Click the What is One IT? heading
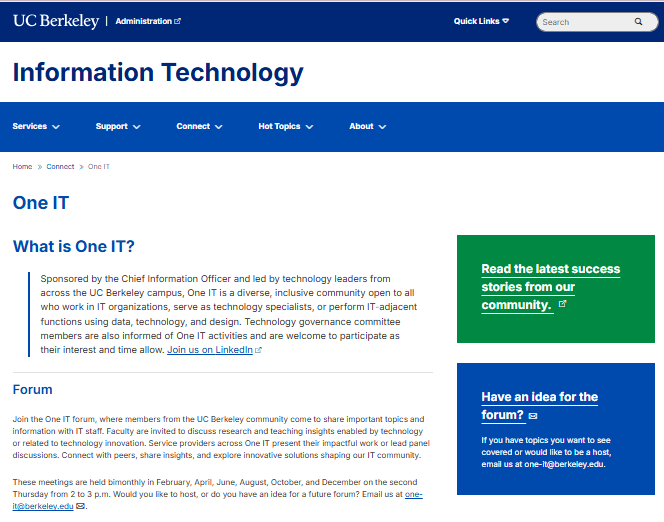 pos(73,246)
